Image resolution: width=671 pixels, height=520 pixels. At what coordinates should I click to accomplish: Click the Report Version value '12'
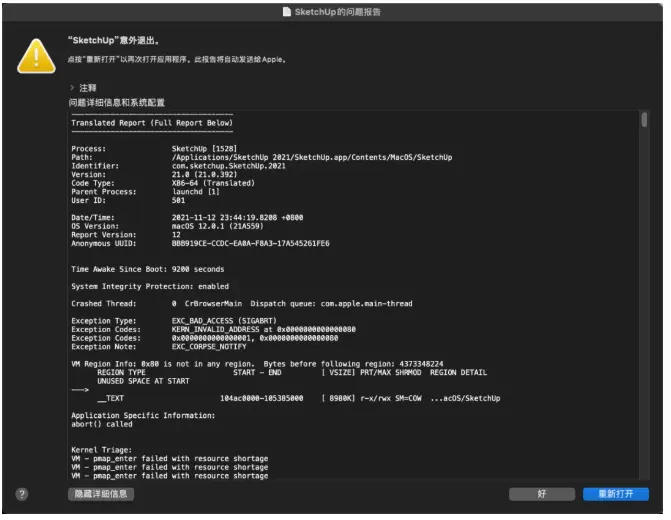[x=176, y=235]
